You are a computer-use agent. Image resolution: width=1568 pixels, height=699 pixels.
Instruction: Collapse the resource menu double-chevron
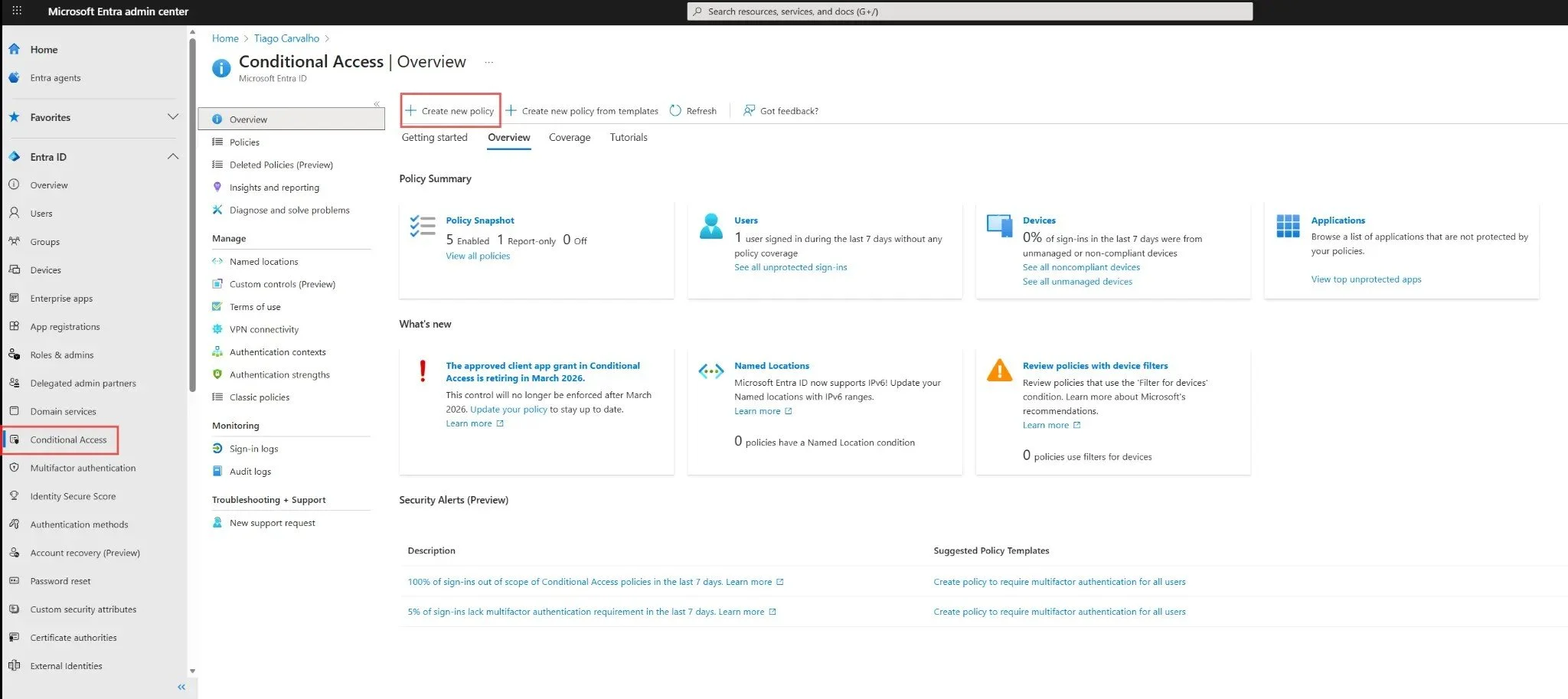pyautogui.click(x=377, y=103)
